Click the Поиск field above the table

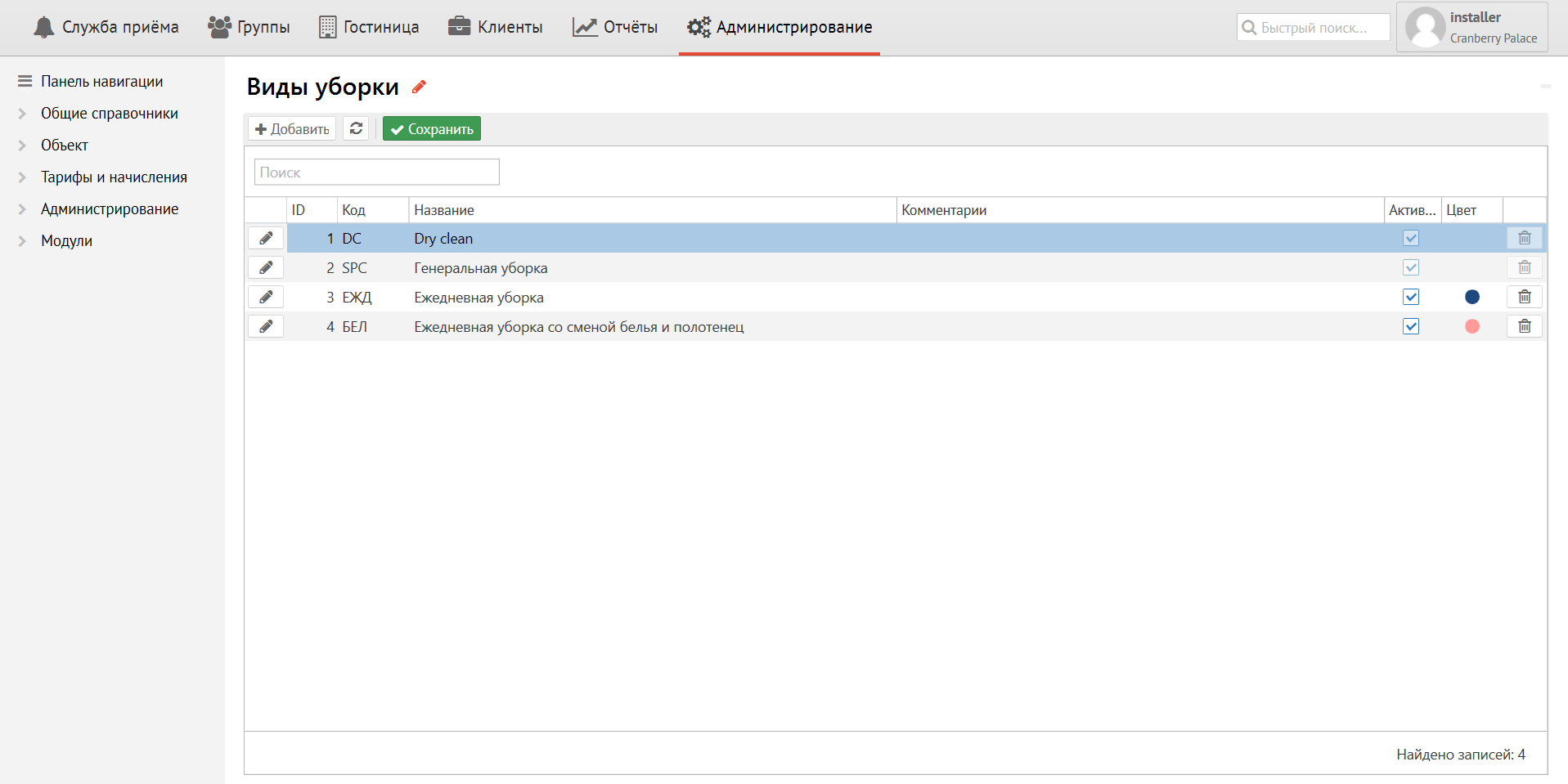click(x=376, y=172)
